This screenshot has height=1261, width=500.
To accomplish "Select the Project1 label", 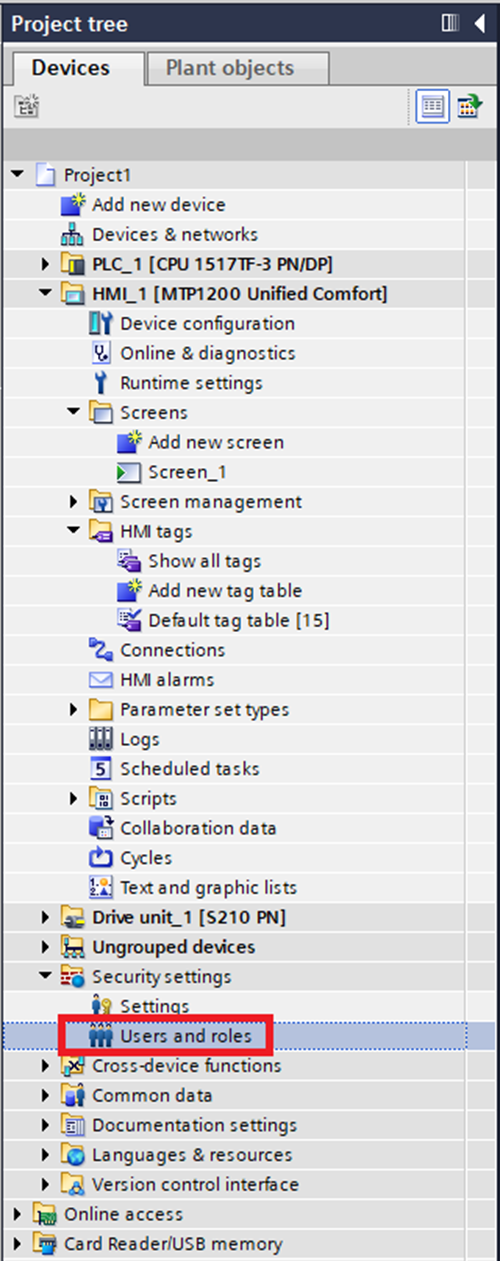I will pyautogui.click(x=98, y=175).
